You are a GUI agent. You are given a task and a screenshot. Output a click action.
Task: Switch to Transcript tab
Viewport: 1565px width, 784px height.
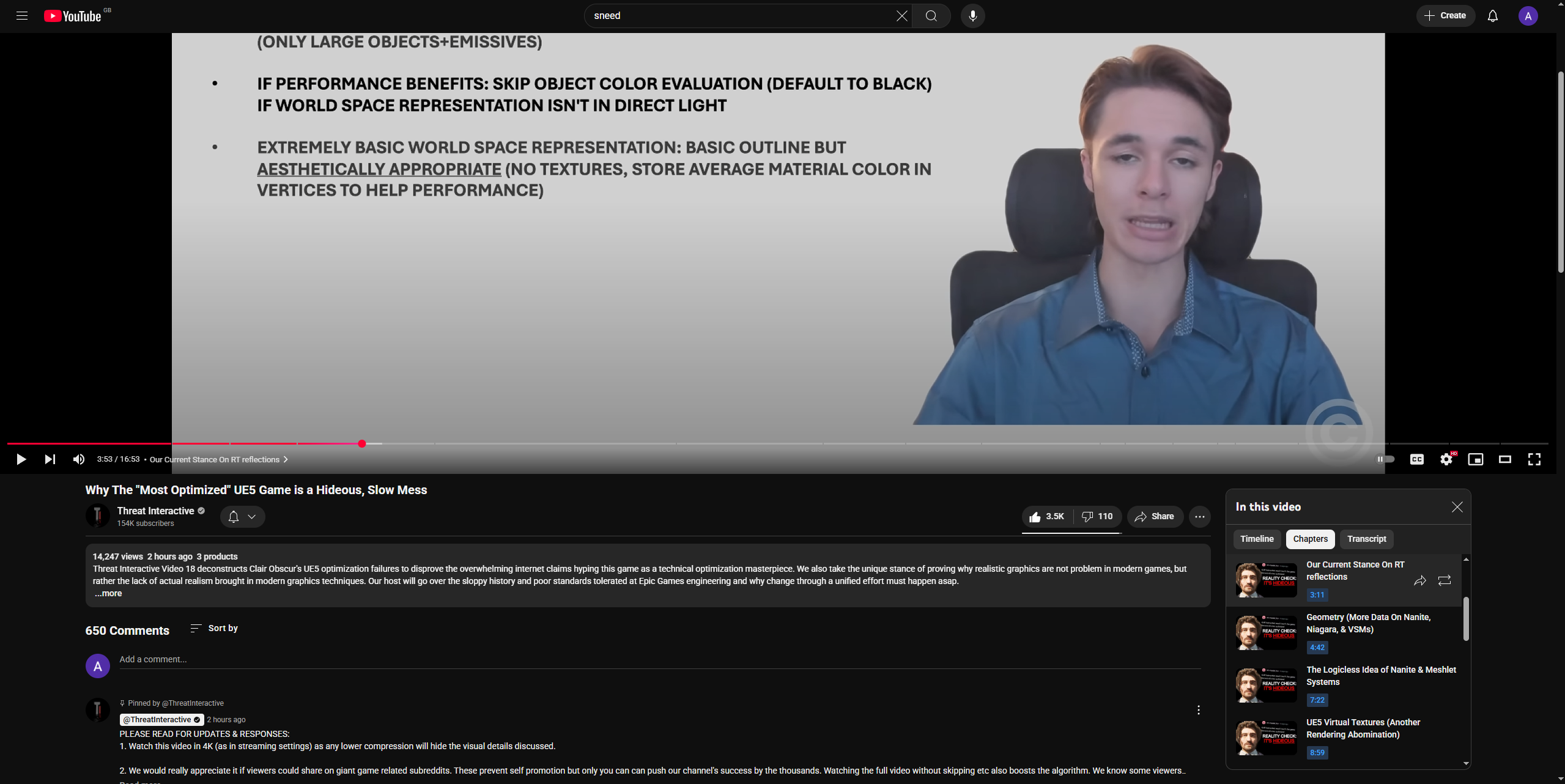point(1366,539)
